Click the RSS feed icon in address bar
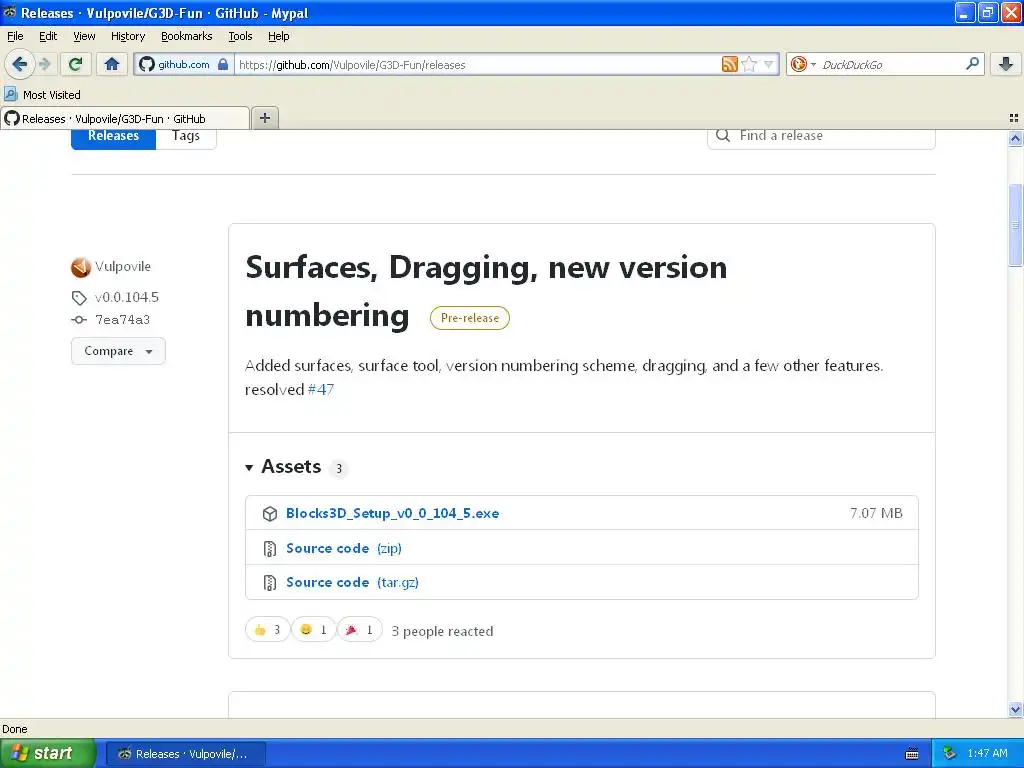This screenshot has width=1024, height=768. (729, 64)
